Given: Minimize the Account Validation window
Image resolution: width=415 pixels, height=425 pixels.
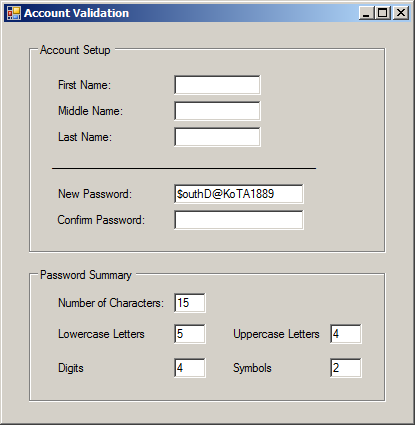Looking at the screenshot, I should [366, 13].
